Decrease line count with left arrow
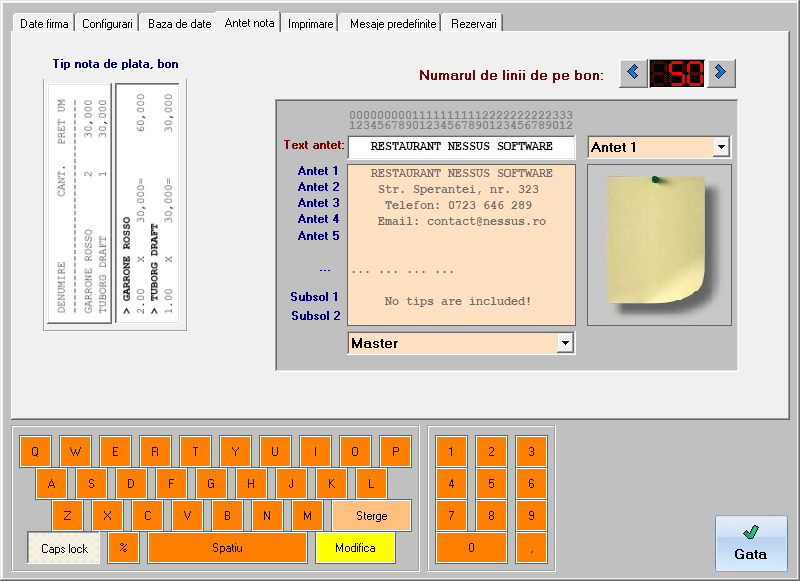The width and height of the screenshot is (800, 581). pyautogui.click(x=633, y=73)
